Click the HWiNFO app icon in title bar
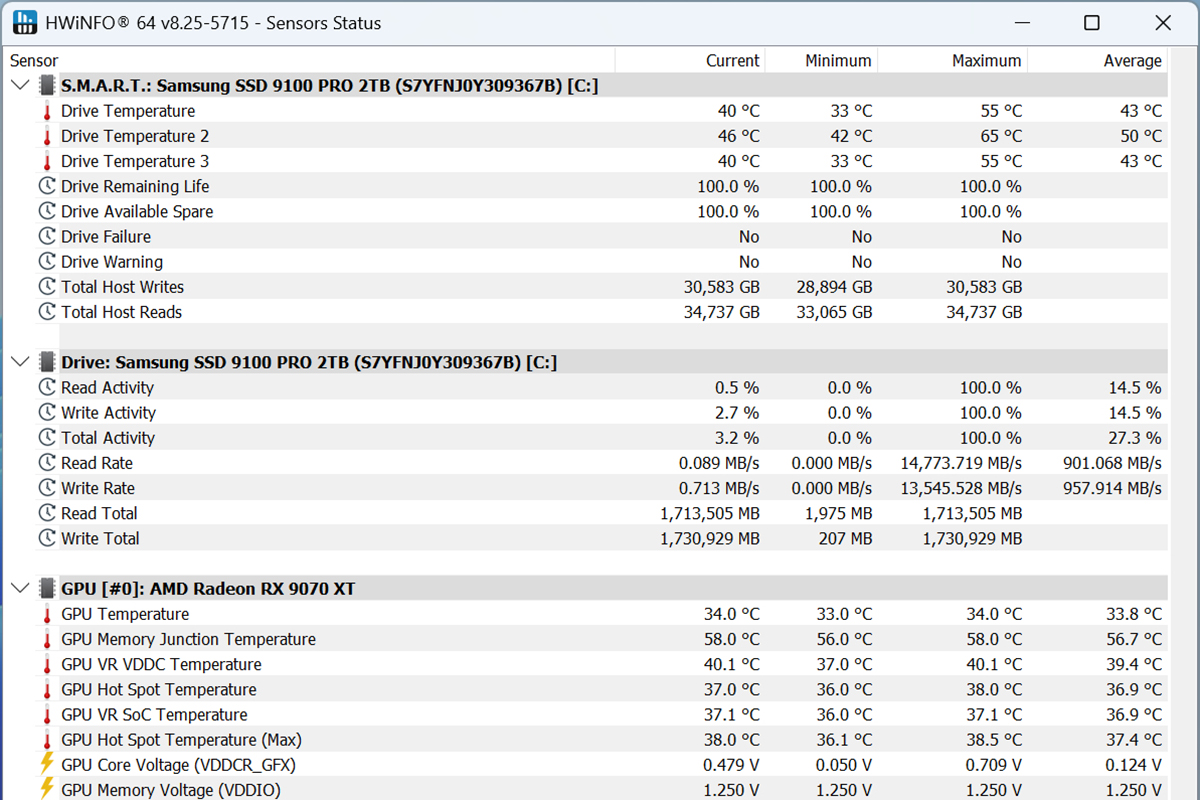Viewport: 1200px width, 800px height. [24, 22]
